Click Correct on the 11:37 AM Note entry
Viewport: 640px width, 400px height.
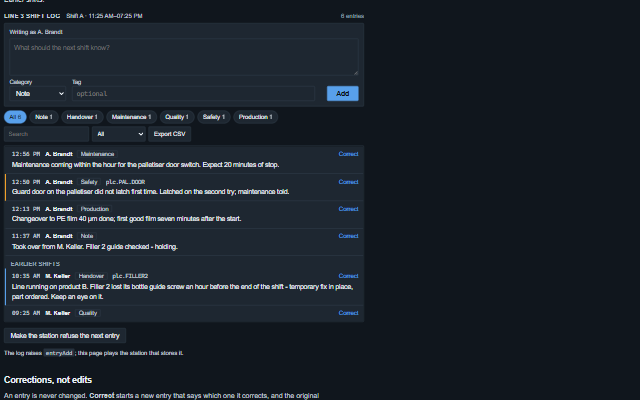(348, 236)
